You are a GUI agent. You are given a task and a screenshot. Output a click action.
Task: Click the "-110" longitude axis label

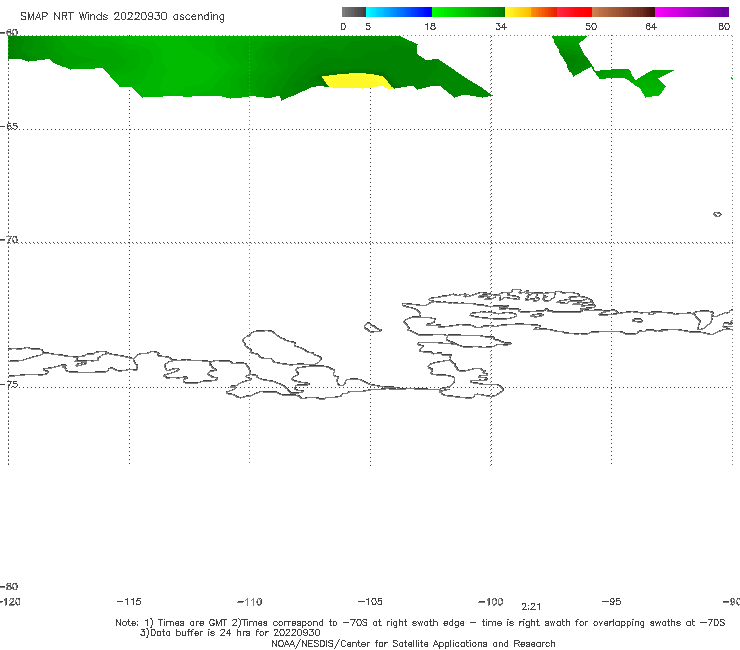click(x=250, y=602)
